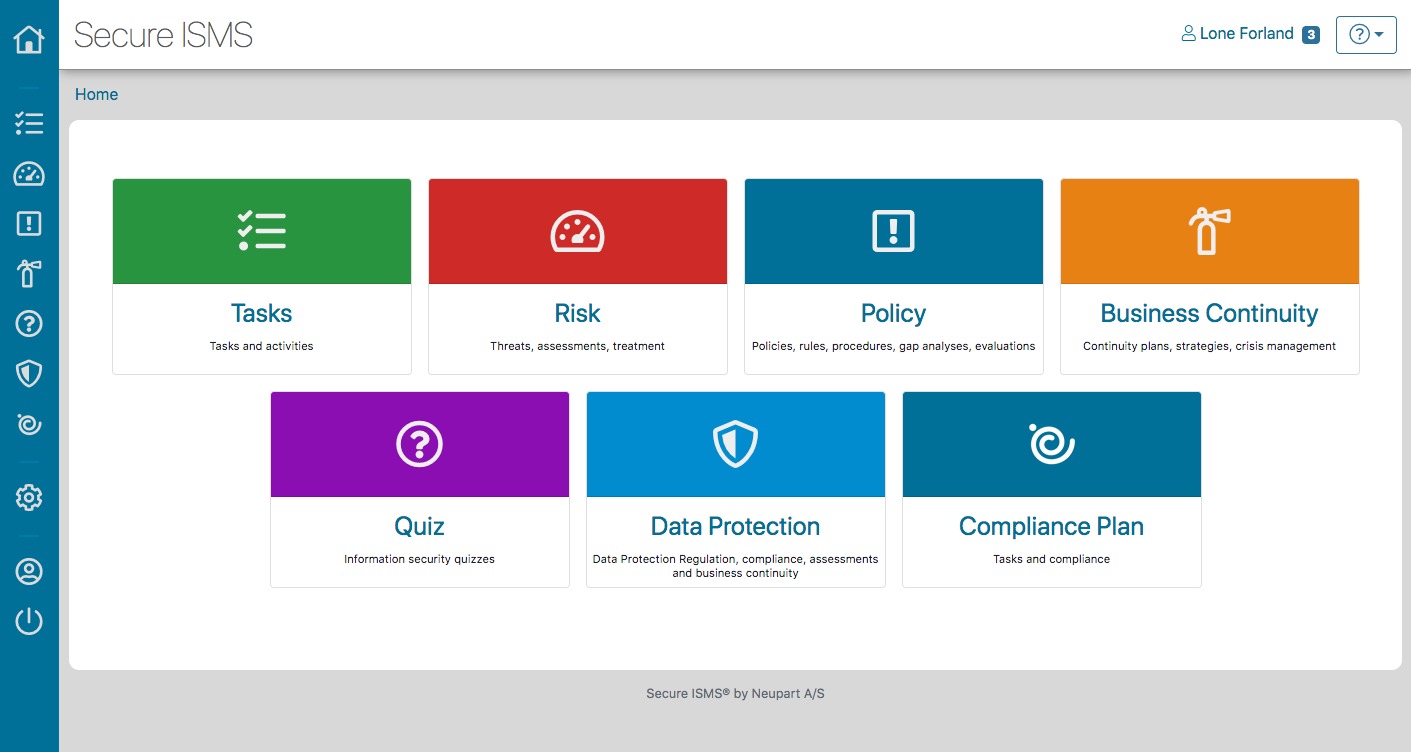Open the fire extinguisher Business Continuity sidebar icon

click(29, 273)
